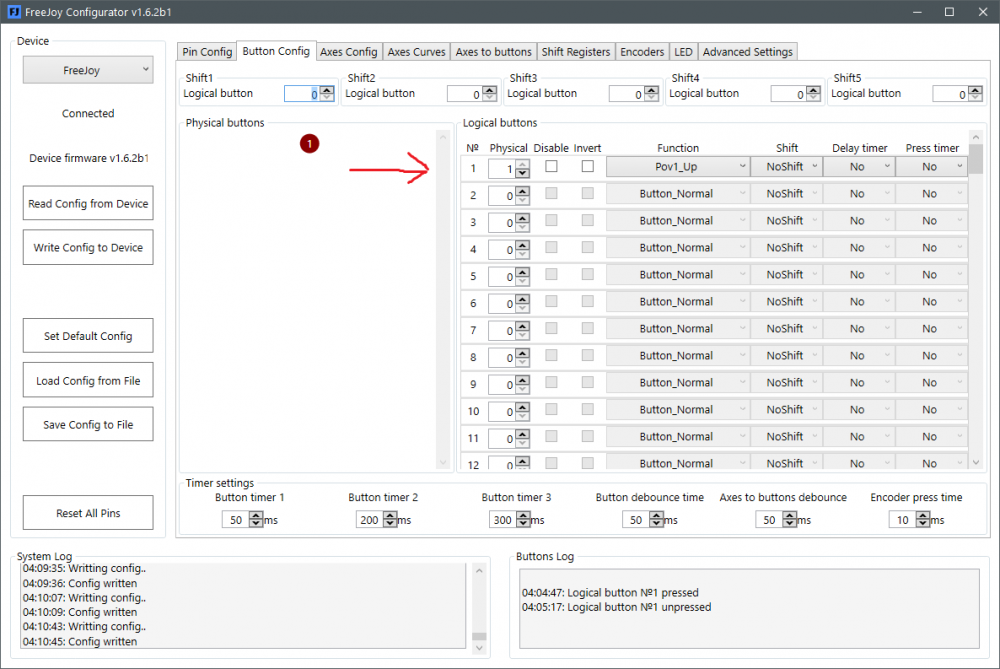Enable the Disable checkbox for logical button 1
This screenshot has height=669, width=1000.
click(x=551, y=167)
